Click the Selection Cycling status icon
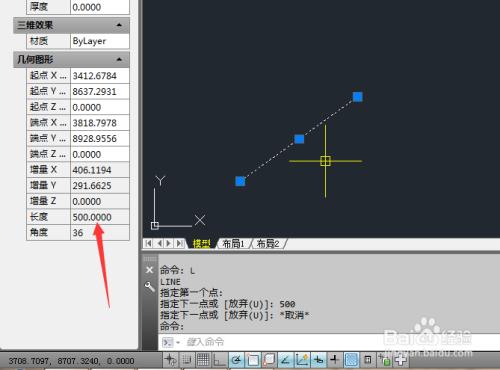500x370 pixels. tap(384, 360)
